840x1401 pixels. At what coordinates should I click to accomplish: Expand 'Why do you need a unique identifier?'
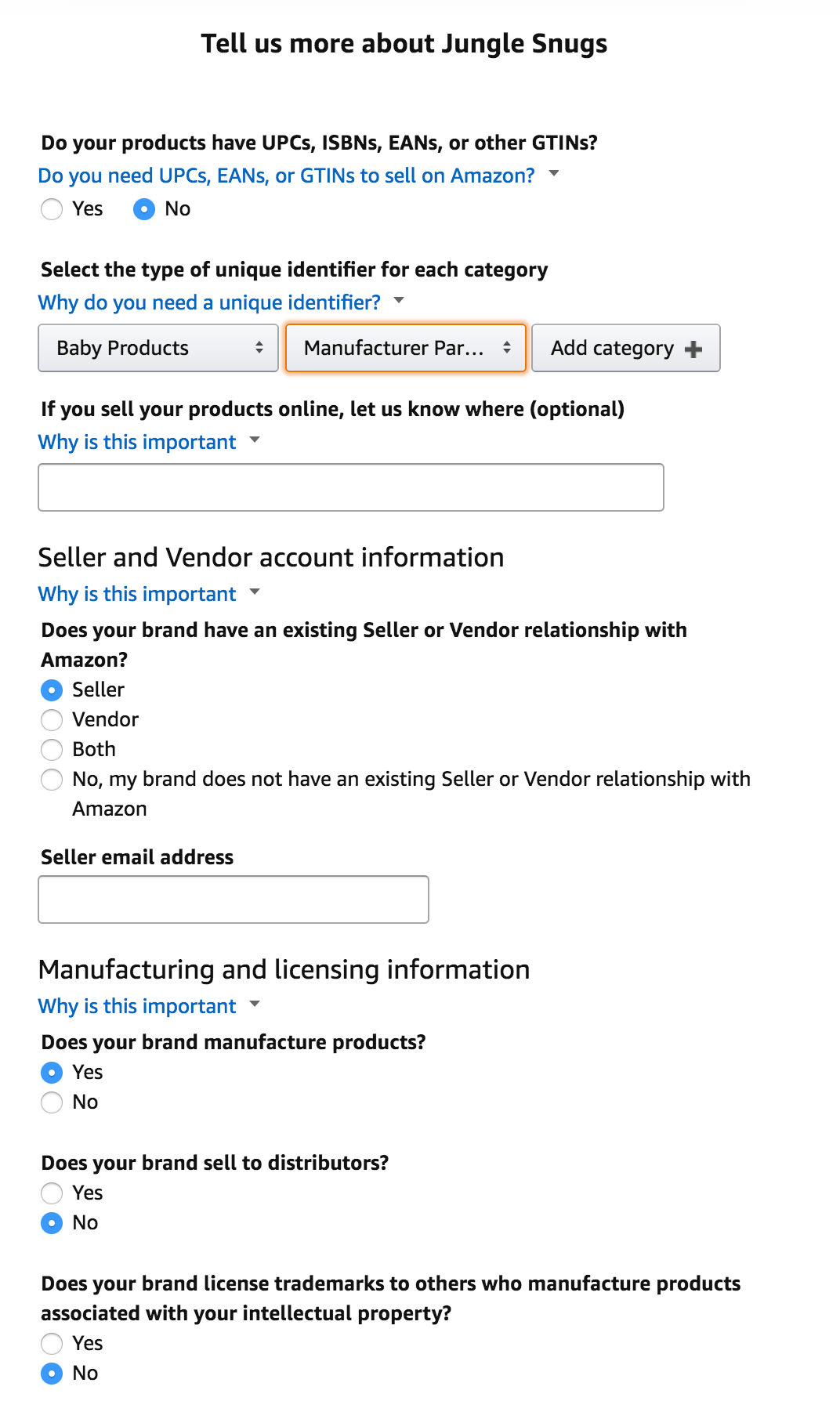(210, 302)
